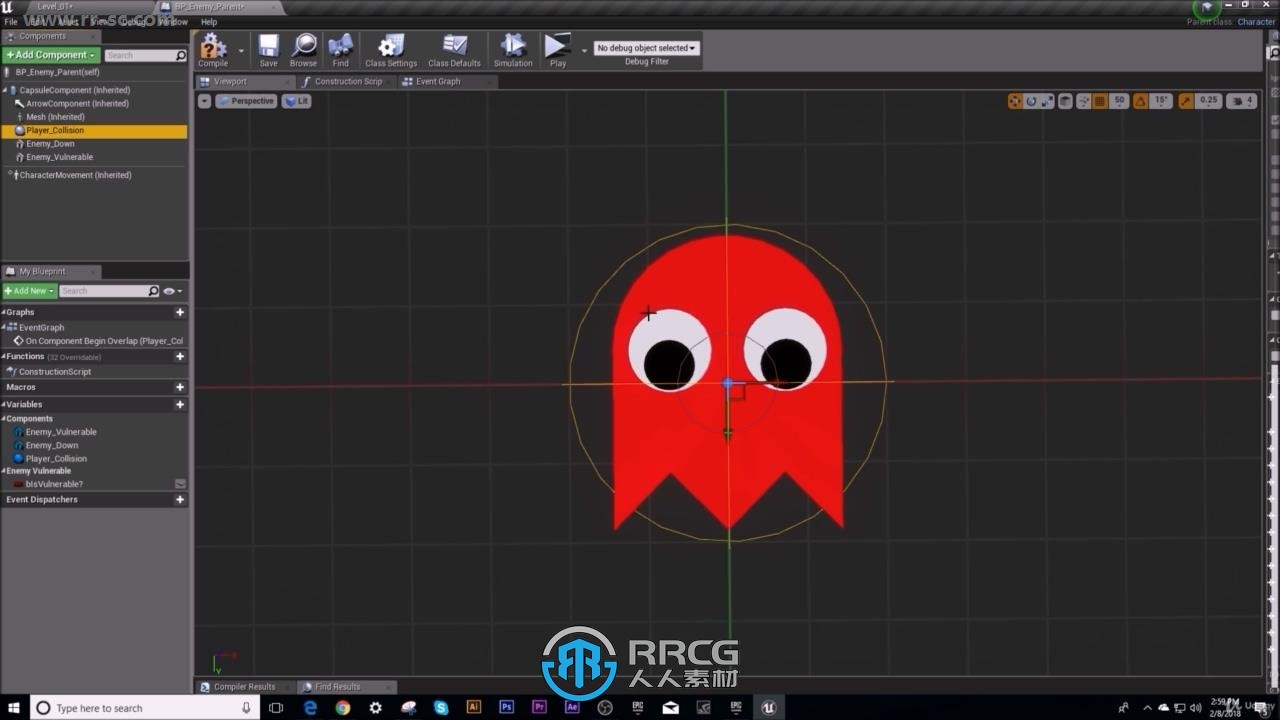
Task: Select ArrowComponent (Inherited) in Components
Action: [x=77, y=103]
